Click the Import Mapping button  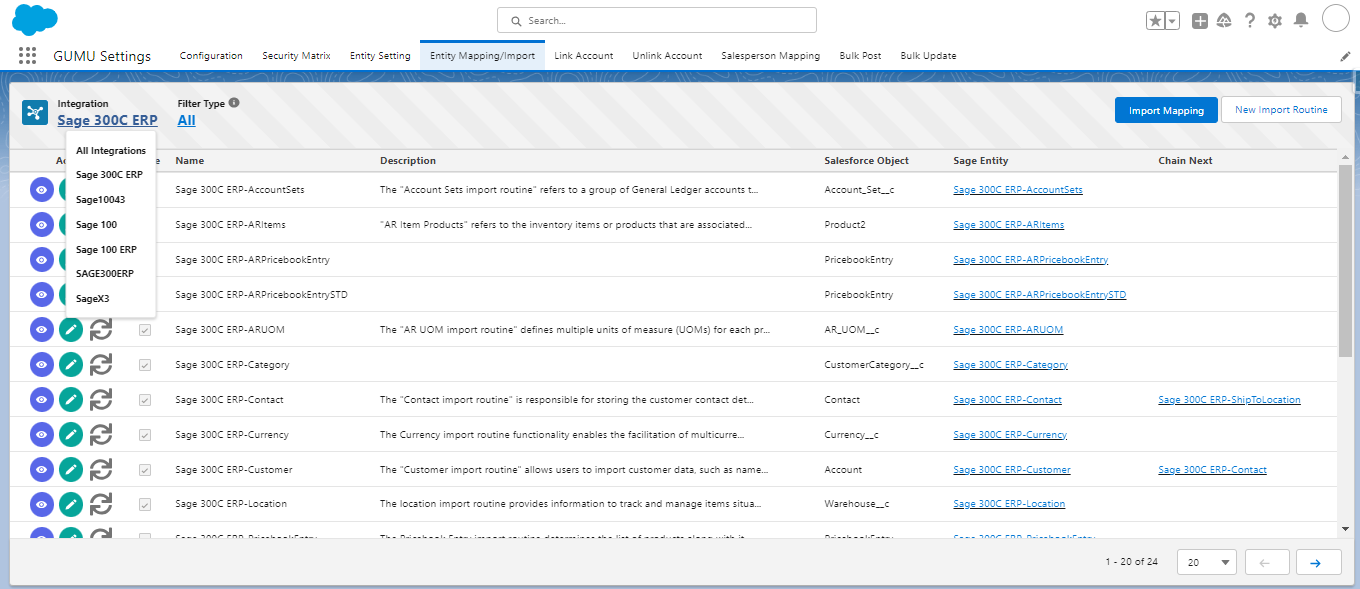pyautogui.click(x=1166, y=110)
